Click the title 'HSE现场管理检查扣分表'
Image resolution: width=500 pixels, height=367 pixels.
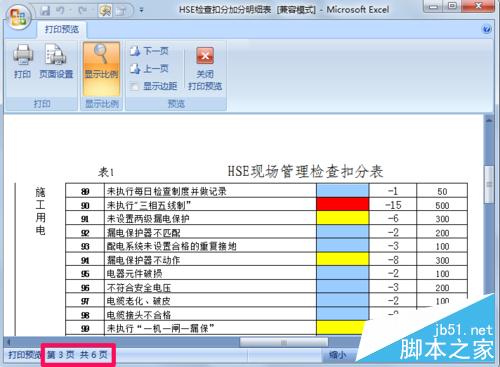click(305, 171)
